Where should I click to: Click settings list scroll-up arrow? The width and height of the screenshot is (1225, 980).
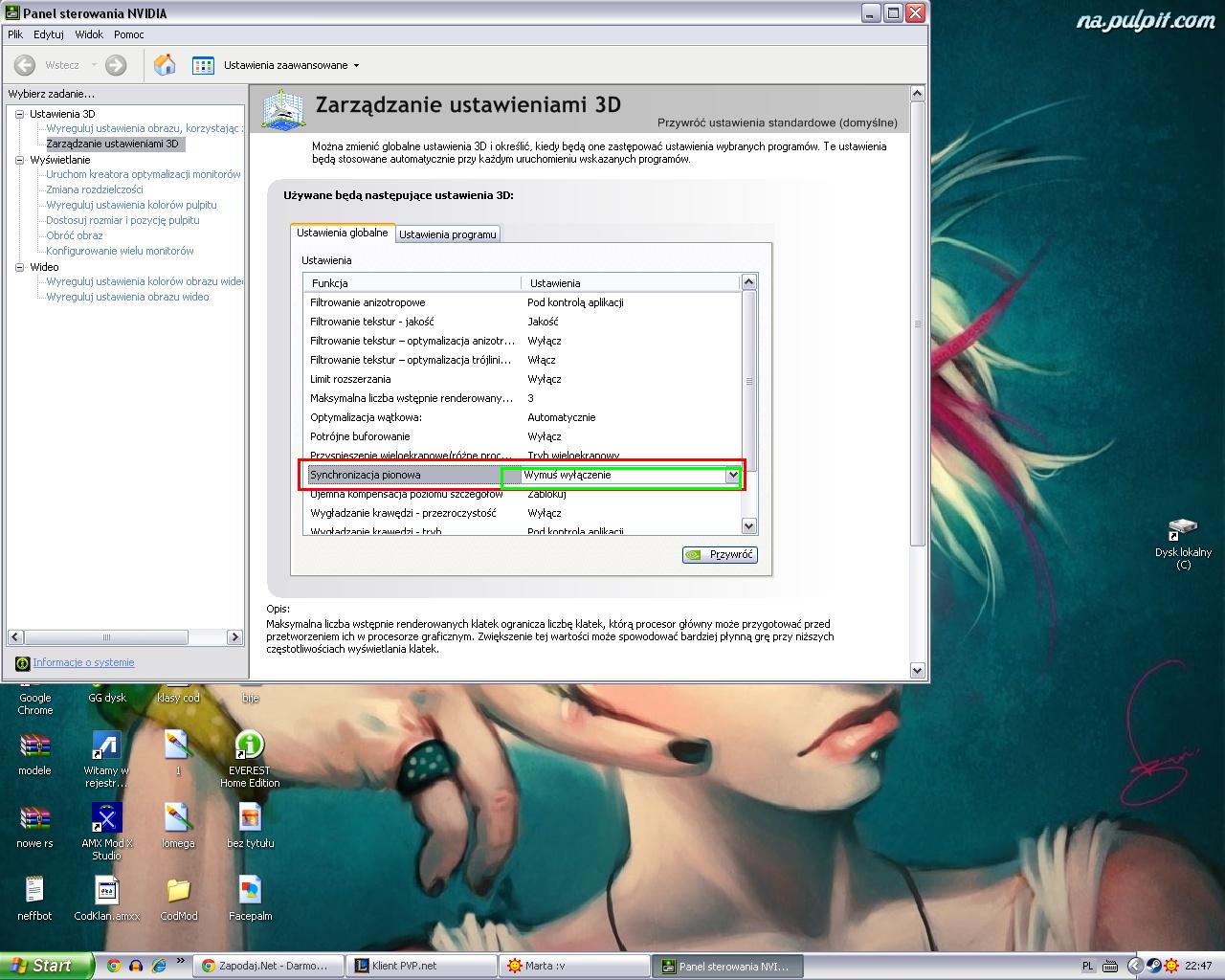pyautogui.click(x=749, y=281)
